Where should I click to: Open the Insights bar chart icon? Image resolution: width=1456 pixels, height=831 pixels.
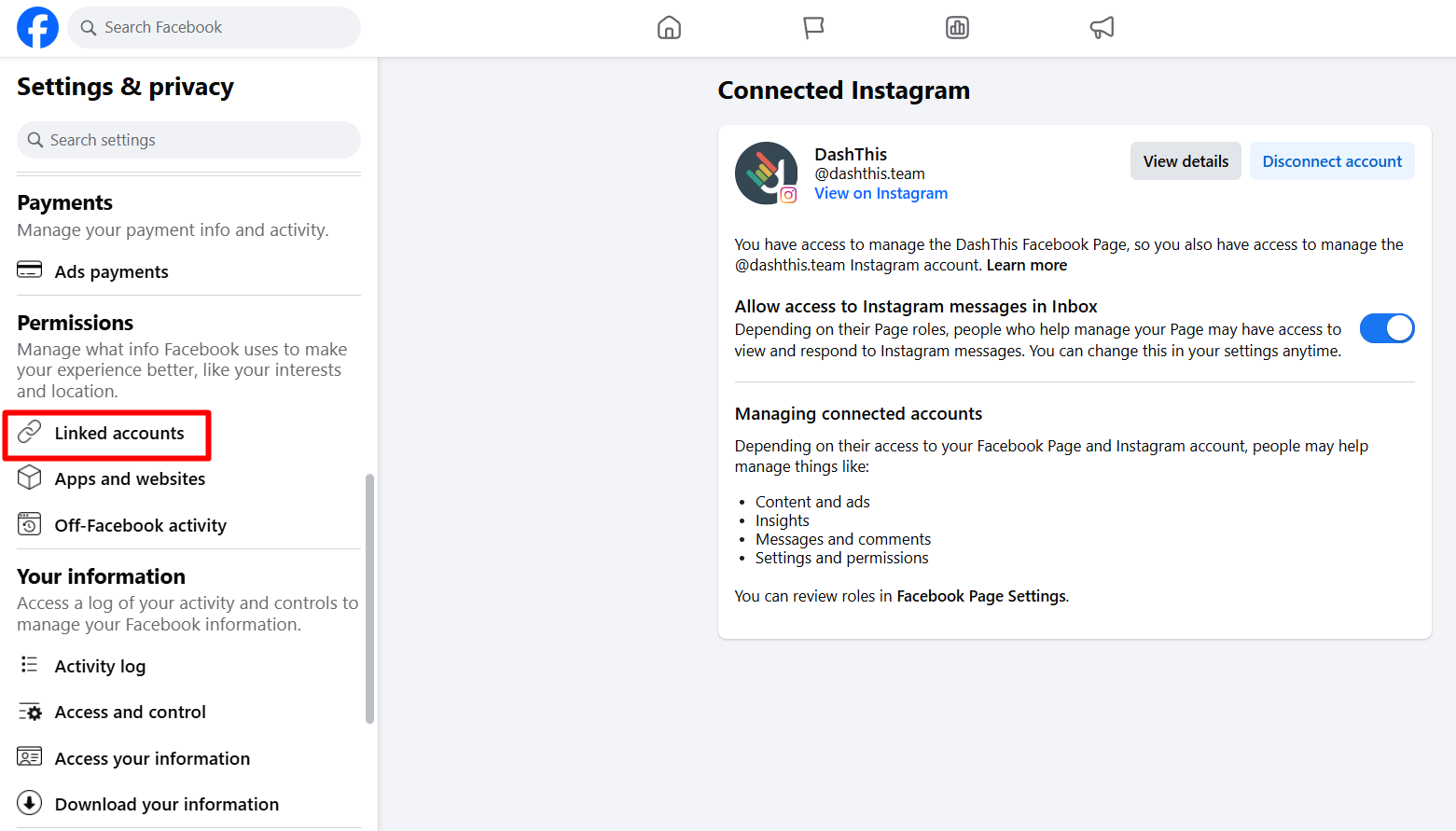(957, 28)
